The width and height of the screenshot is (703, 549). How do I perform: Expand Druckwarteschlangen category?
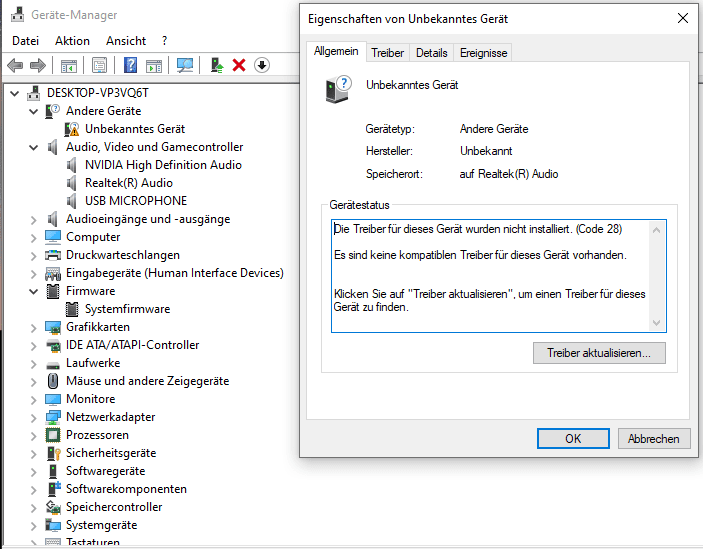34,255
